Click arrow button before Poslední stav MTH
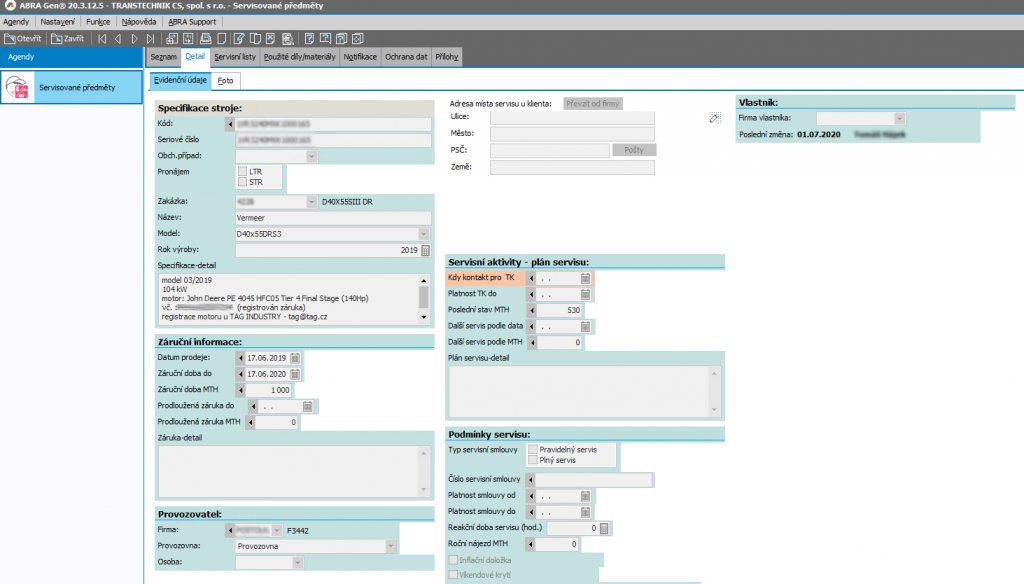Image resolution: width=1024 pixels, height=584 pixels. point(532,310)
